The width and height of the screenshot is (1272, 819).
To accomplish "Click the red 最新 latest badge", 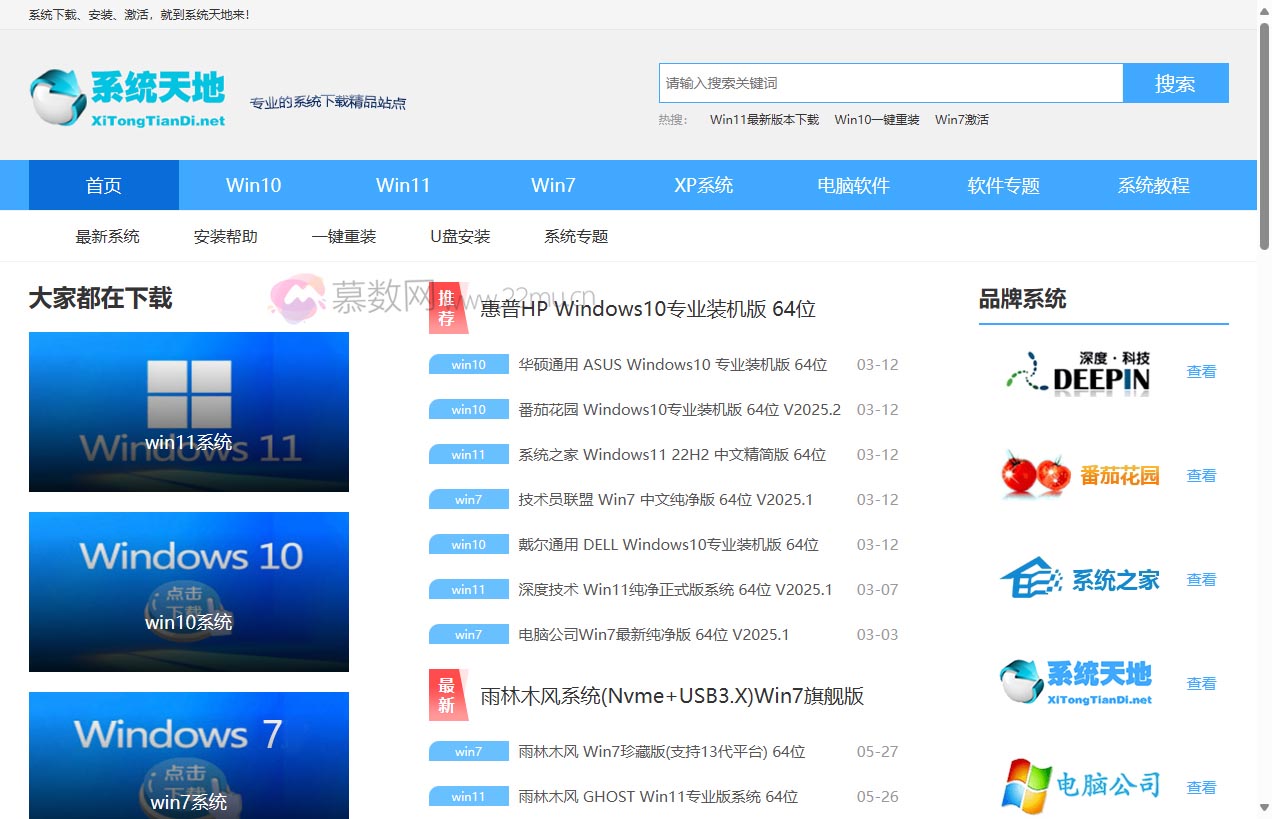I will (447, 695).
